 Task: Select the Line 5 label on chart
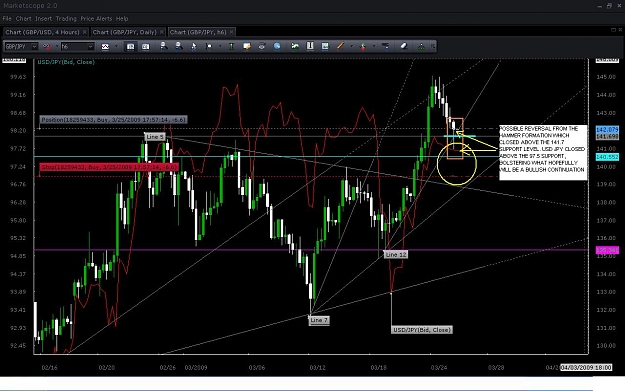(x=155, y=137)
